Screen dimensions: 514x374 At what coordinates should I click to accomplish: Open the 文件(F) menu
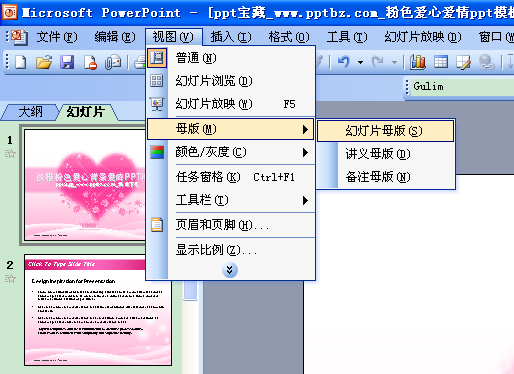[x=57, y=37]
